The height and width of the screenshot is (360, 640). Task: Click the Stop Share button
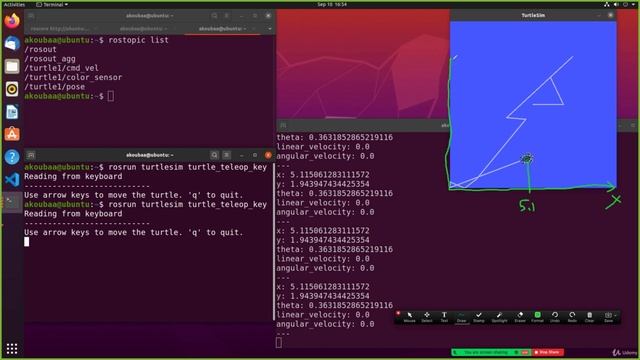(x=547, y=352)
